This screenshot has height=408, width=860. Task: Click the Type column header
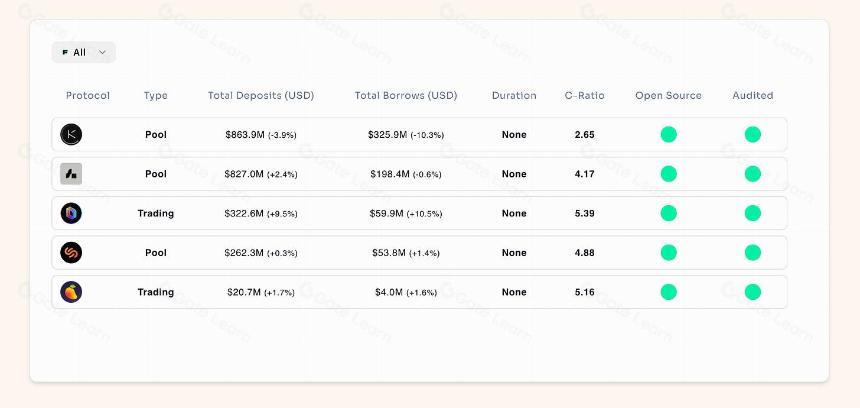(x=156, y=95)
